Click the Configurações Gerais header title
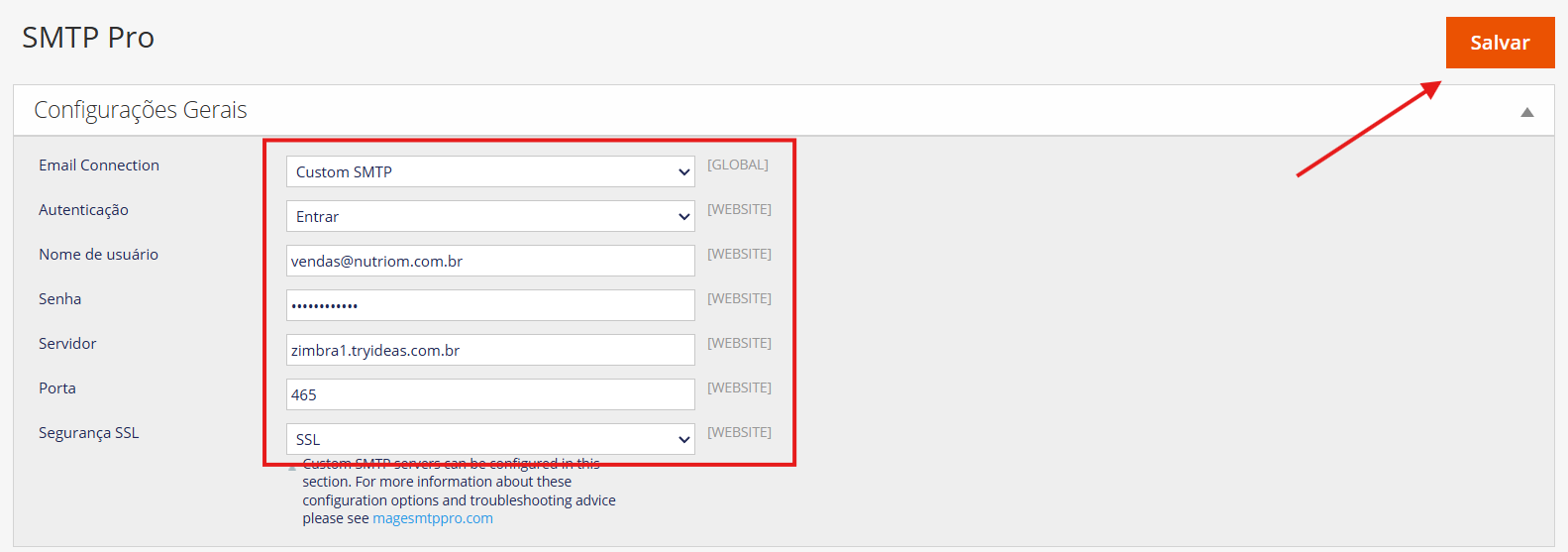1568x552 pixels. pos(141,110)
